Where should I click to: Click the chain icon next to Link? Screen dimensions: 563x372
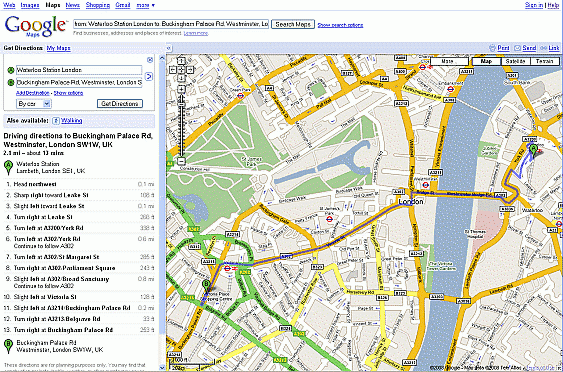[543, 48]
